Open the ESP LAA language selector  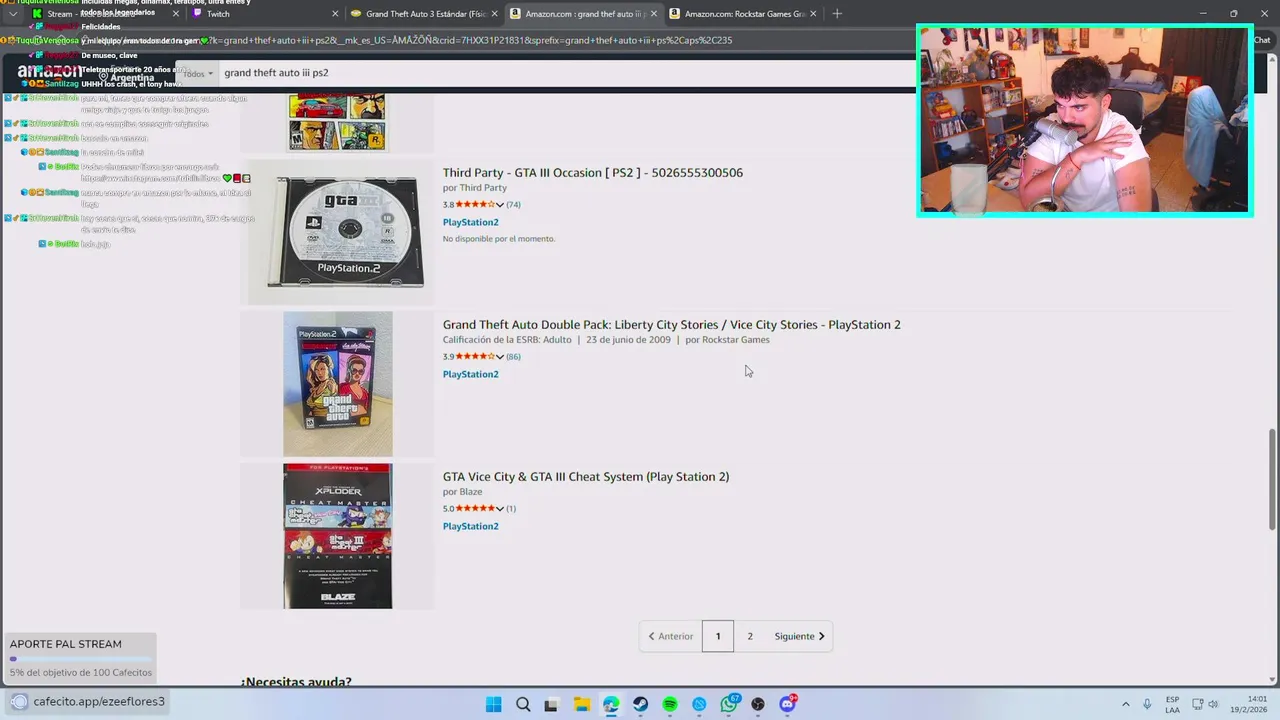coord(1172,704)
